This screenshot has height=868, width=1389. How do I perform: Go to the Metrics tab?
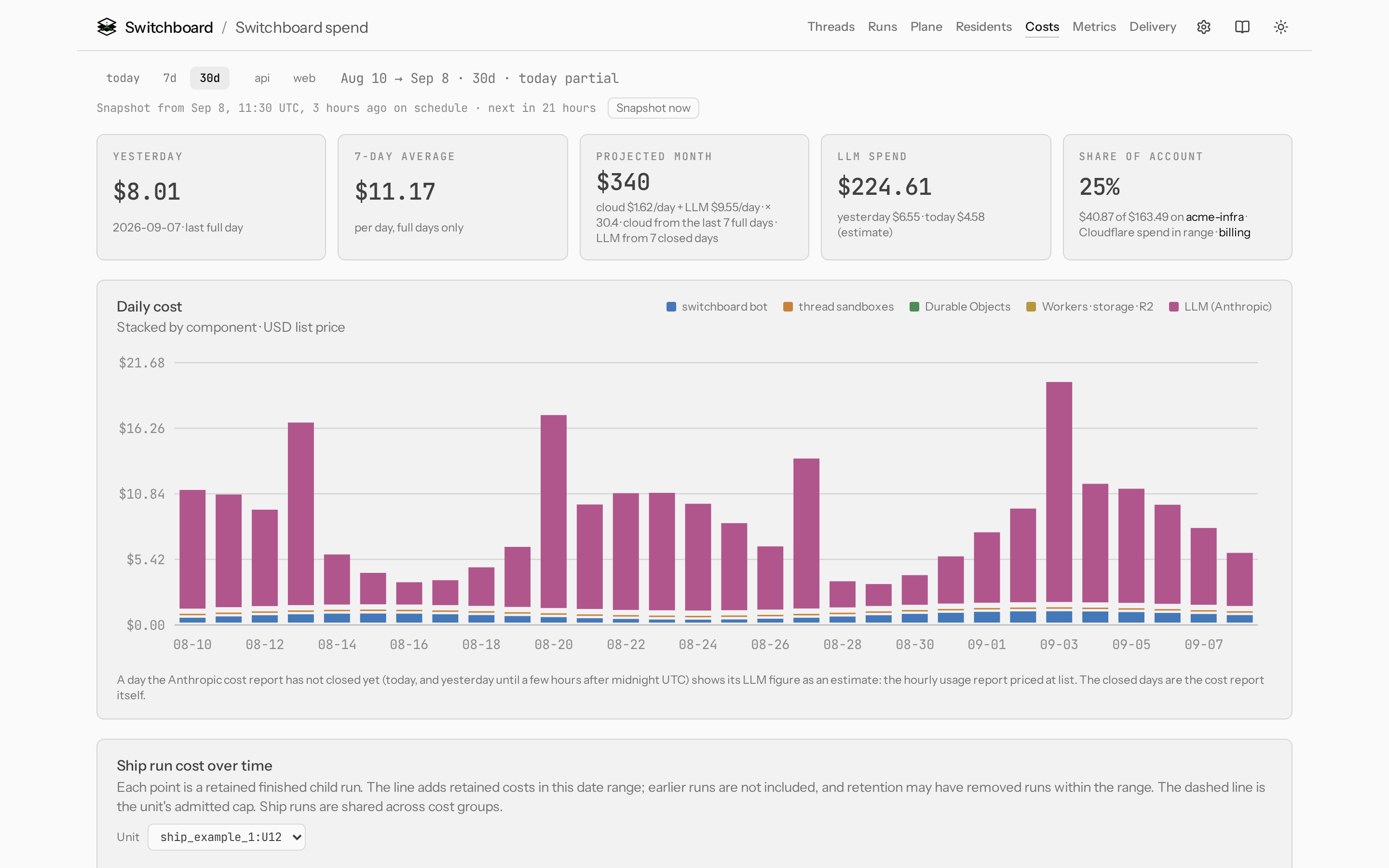tap(1094, 27)
